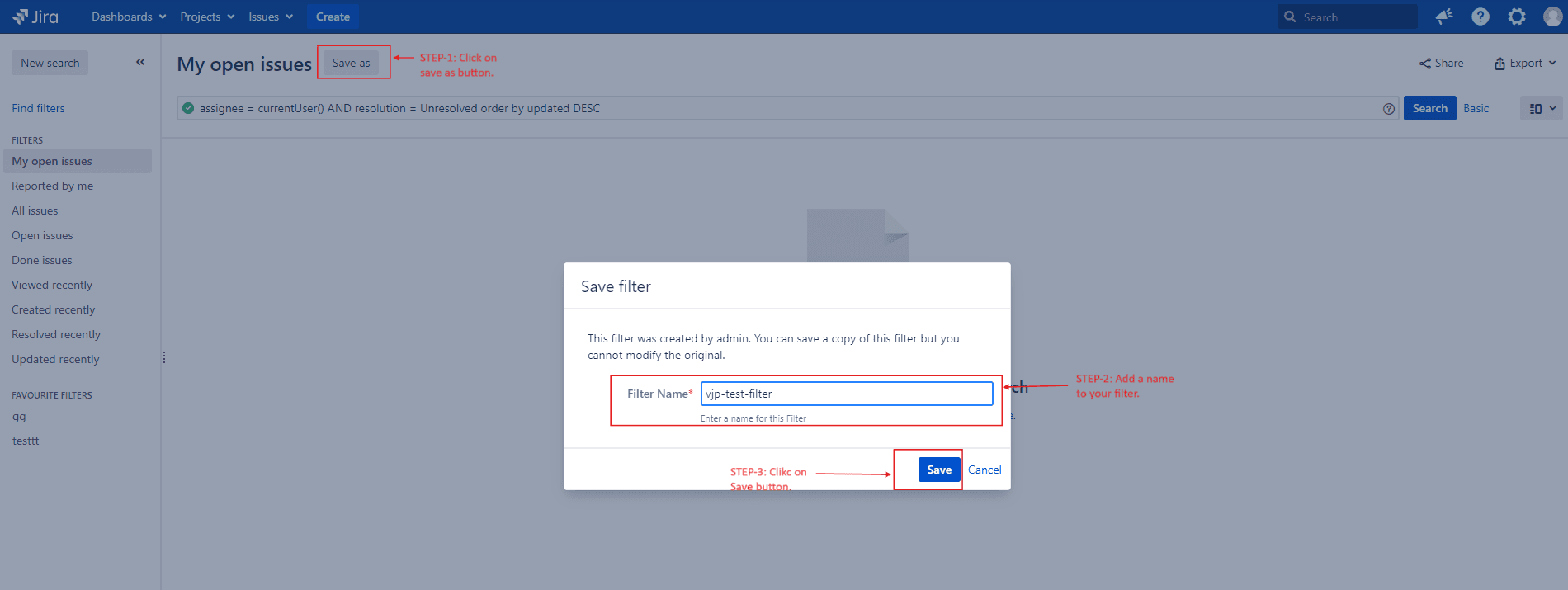Screen dimensions: 1568x590
Task: Open the view layout switcher dropdown
Action: point(1541,108)
